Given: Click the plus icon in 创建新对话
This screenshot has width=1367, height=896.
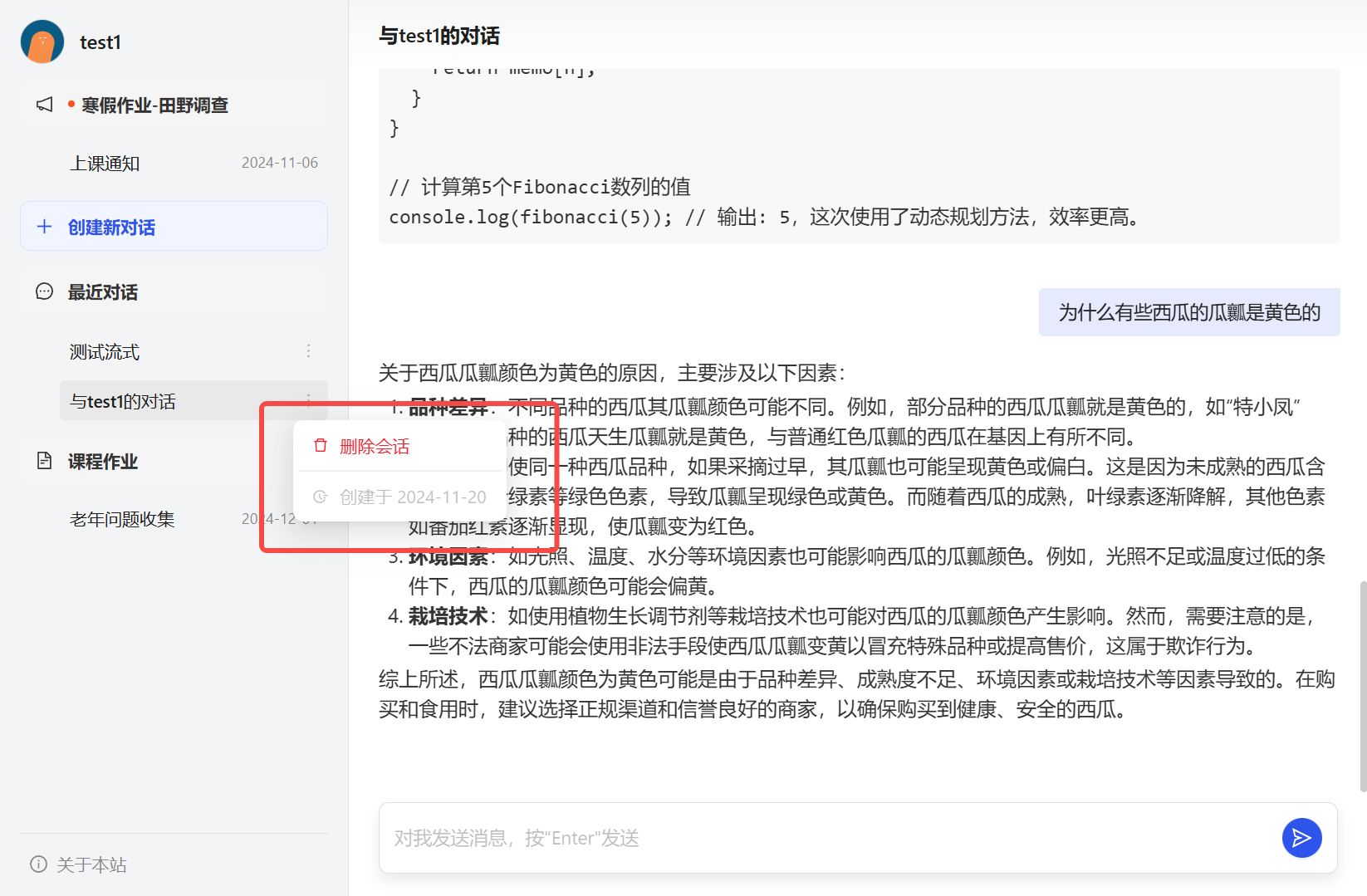Looking at the screenshot, I should [45, 227].
